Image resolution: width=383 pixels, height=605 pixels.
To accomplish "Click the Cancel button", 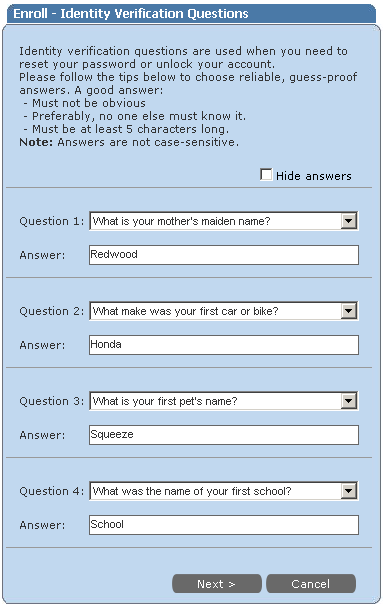I will (311, 583).
